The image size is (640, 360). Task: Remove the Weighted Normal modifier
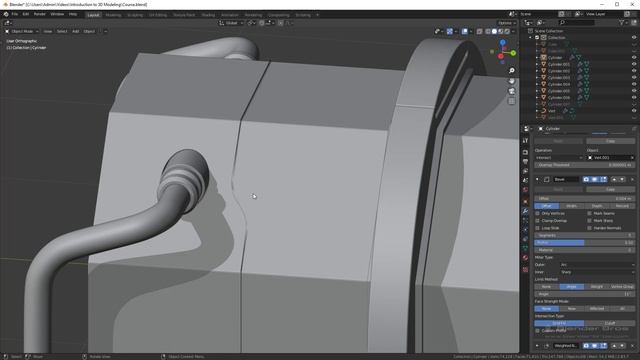(x=632, y=346)
